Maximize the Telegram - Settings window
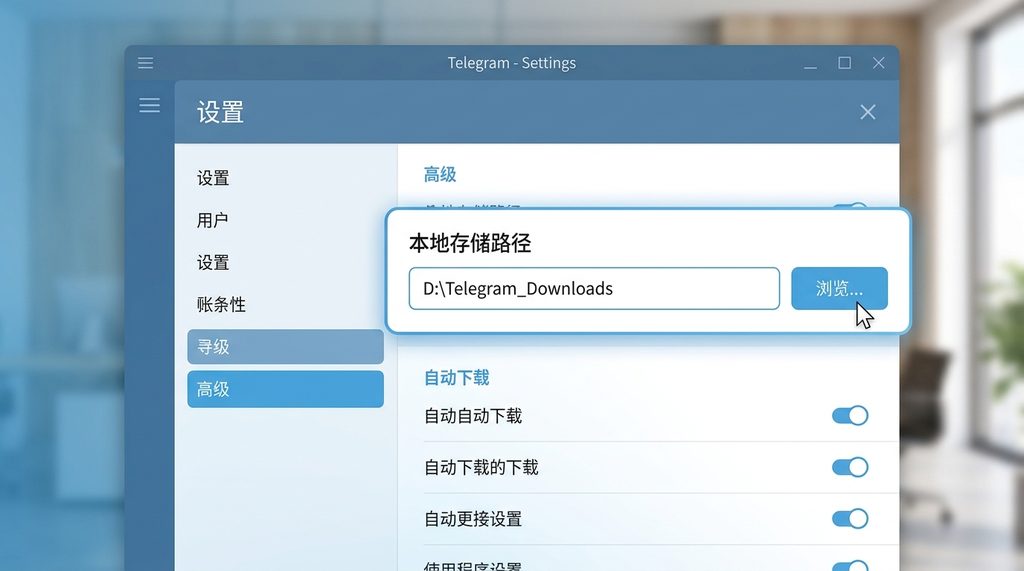 pyautogui.click(x=844, y=63)
